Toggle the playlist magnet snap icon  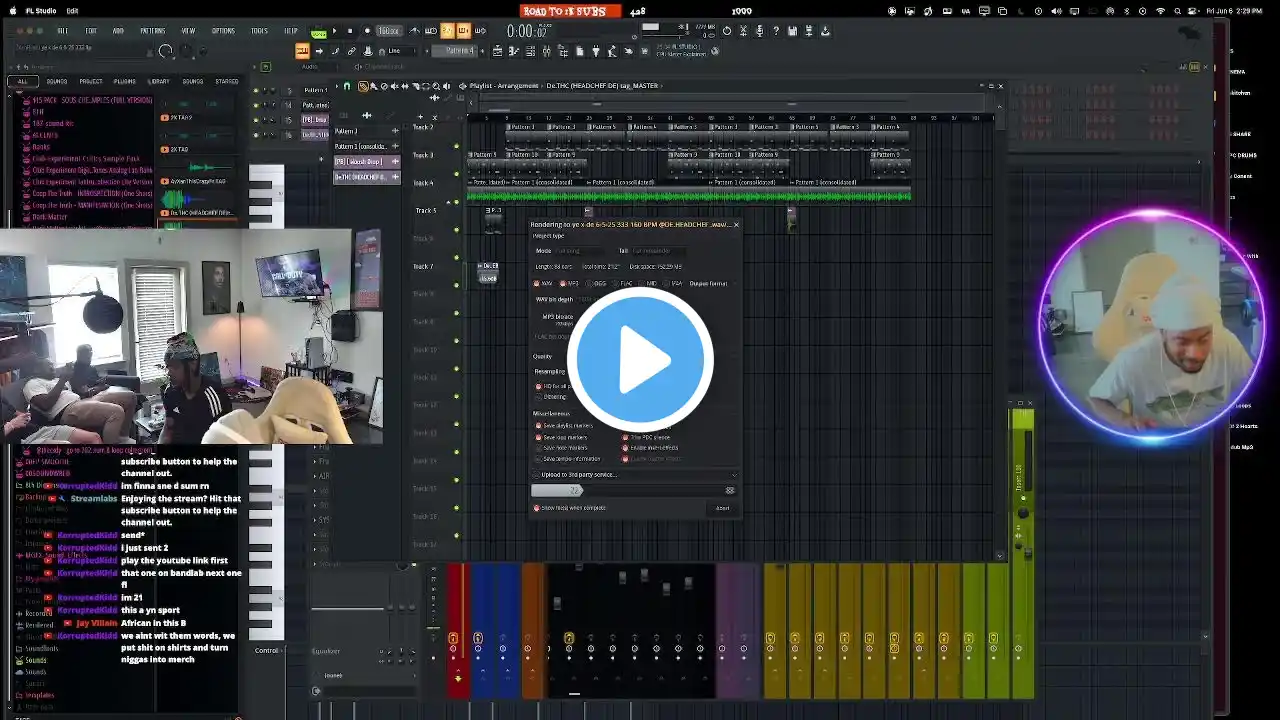pyautogui.click(x=347, y=86)
